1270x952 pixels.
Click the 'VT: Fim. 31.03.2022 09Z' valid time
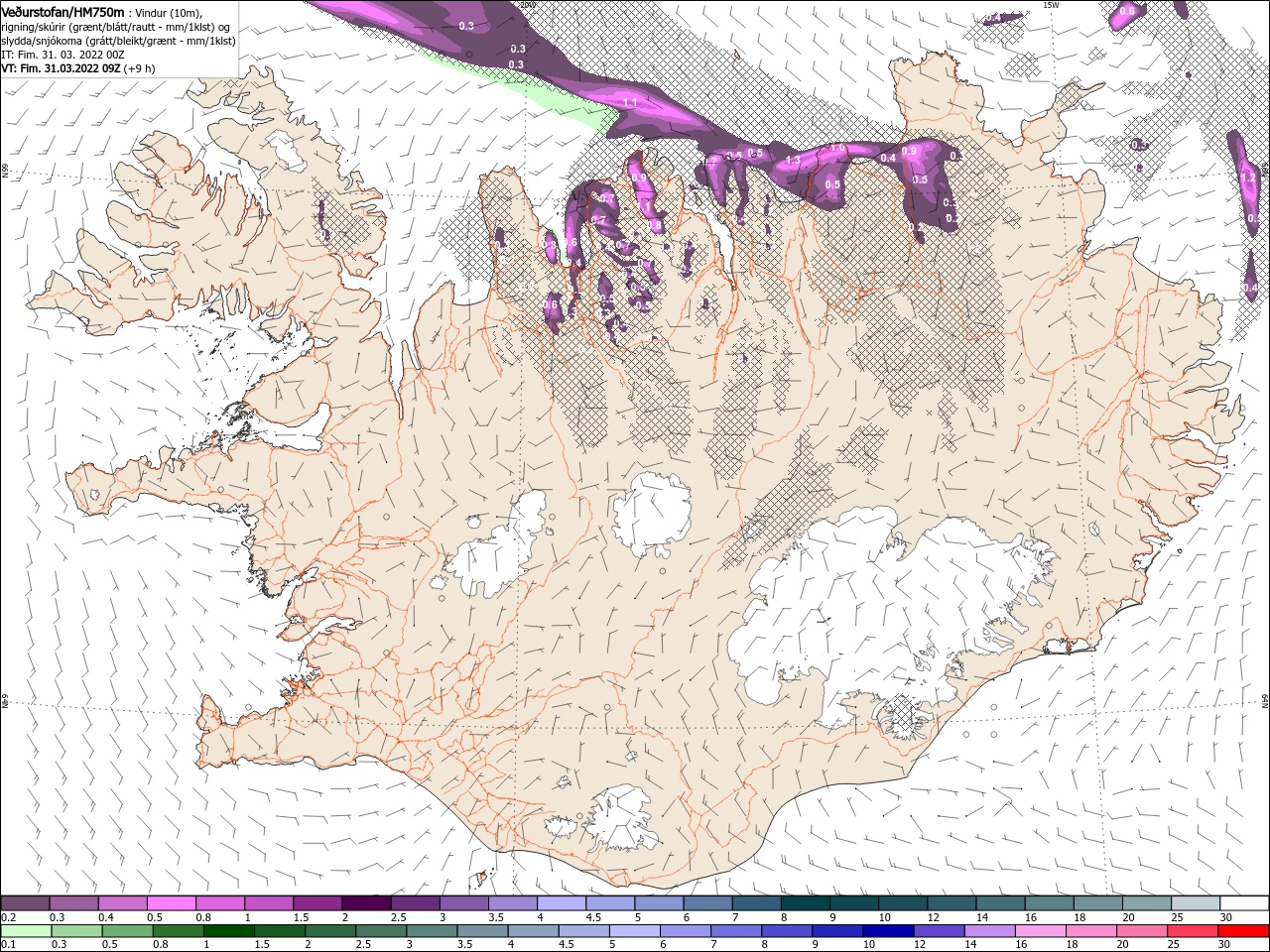[x=62, y=69]
